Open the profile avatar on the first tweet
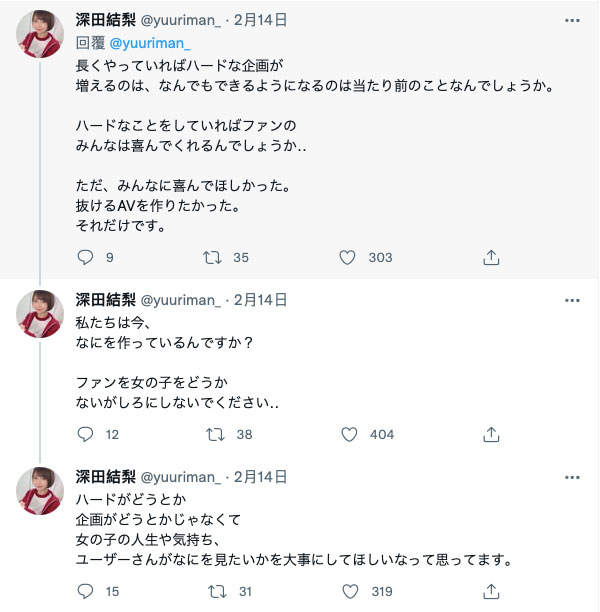The width and height of the screenshot is (600, 612). coord(41,35)
